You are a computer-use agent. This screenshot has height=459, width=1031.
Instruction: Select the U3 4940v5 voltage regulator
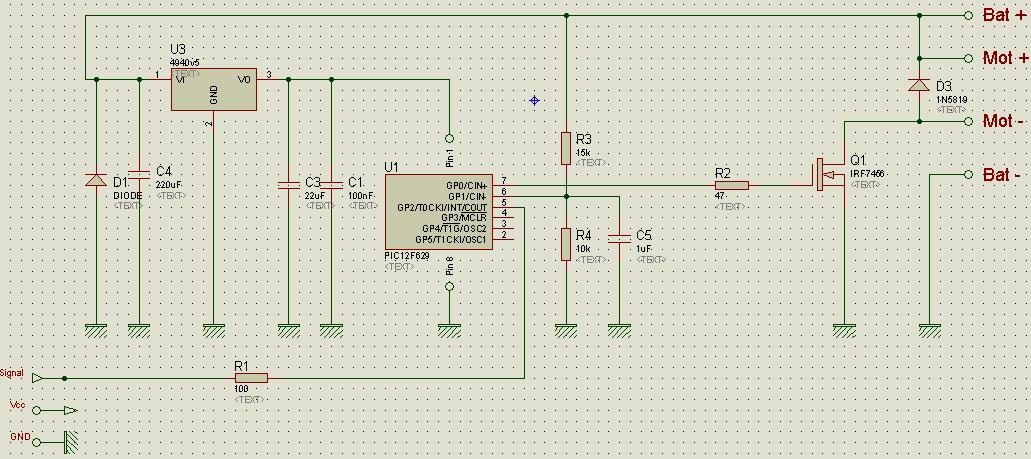click(x=213, y=91)
